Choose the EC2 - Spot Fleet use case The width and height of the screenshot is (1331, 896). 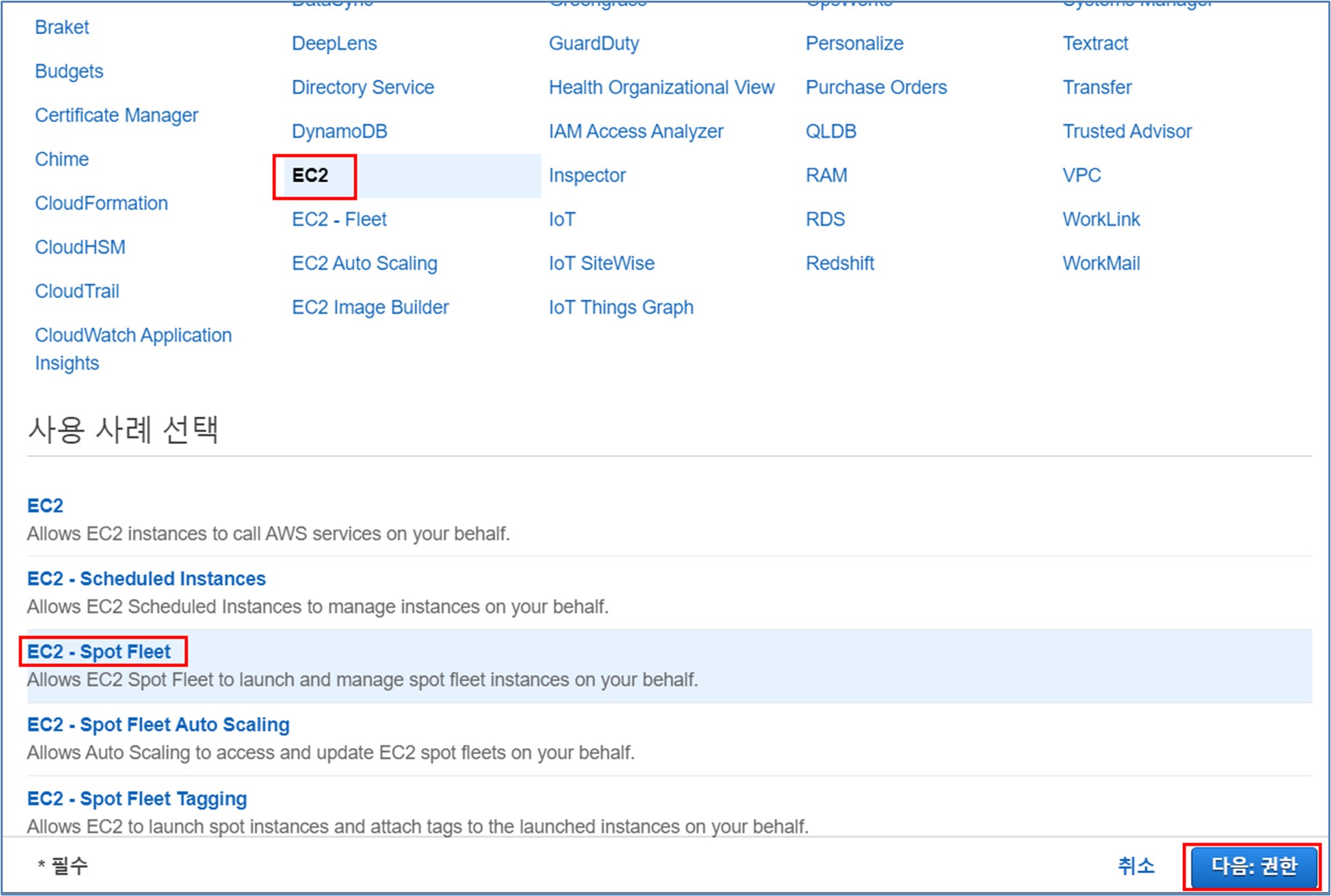100,652
